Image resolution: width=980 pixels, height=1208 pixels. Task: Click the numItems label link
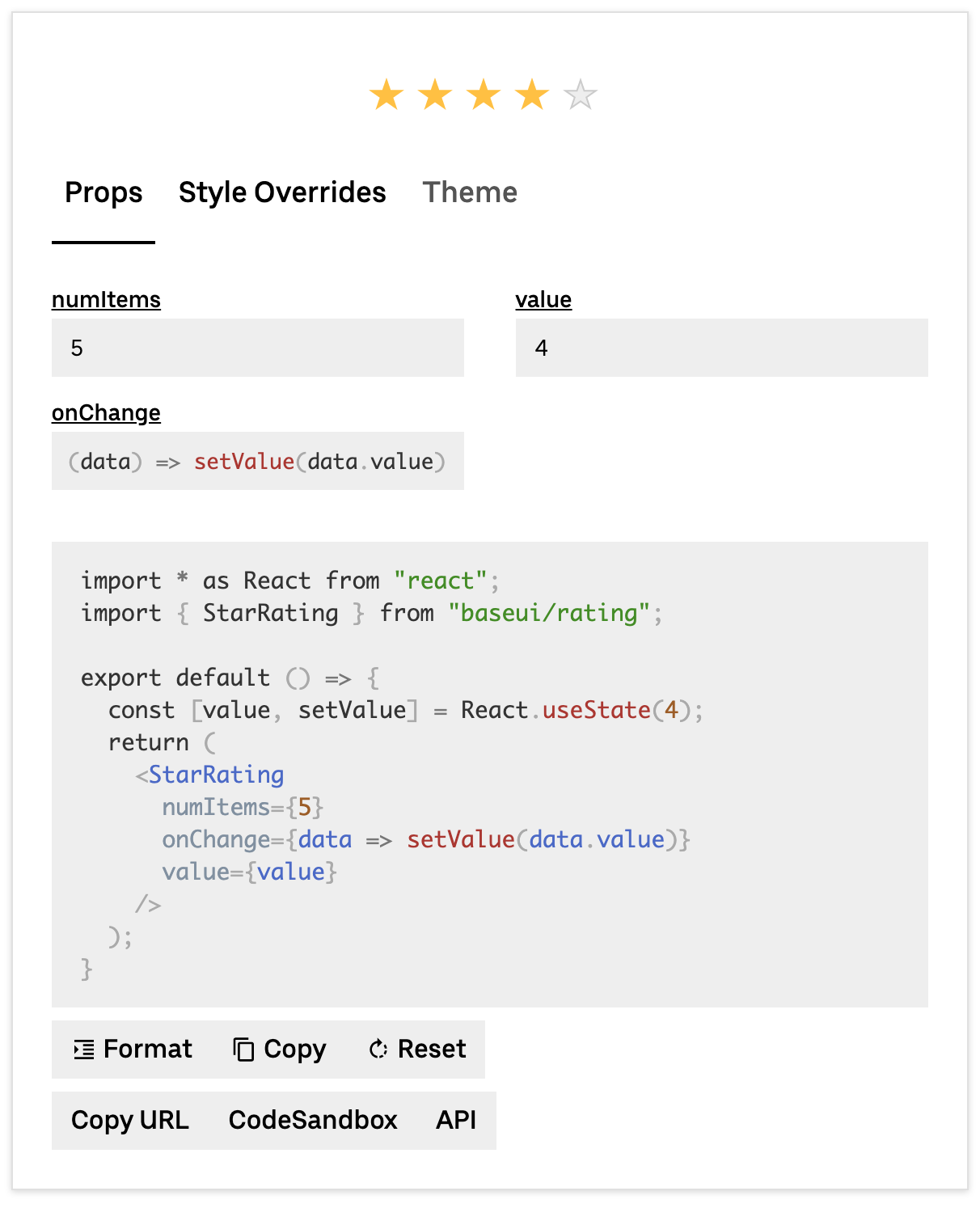point(106,300)
